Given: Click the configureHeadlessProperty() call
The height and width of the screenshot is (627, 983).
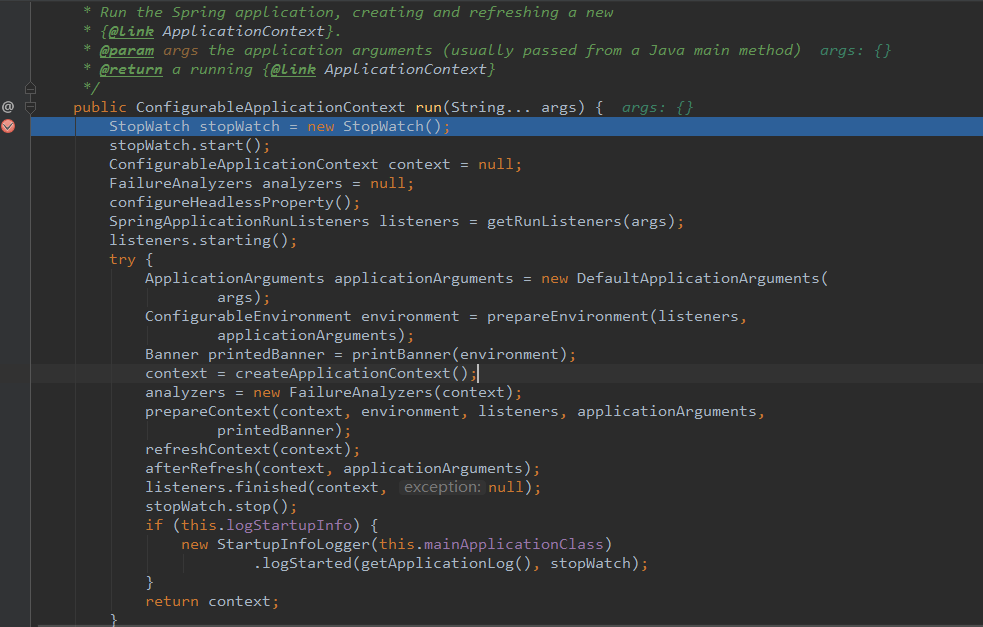Looking at the screenshot, I should point(230,203).
